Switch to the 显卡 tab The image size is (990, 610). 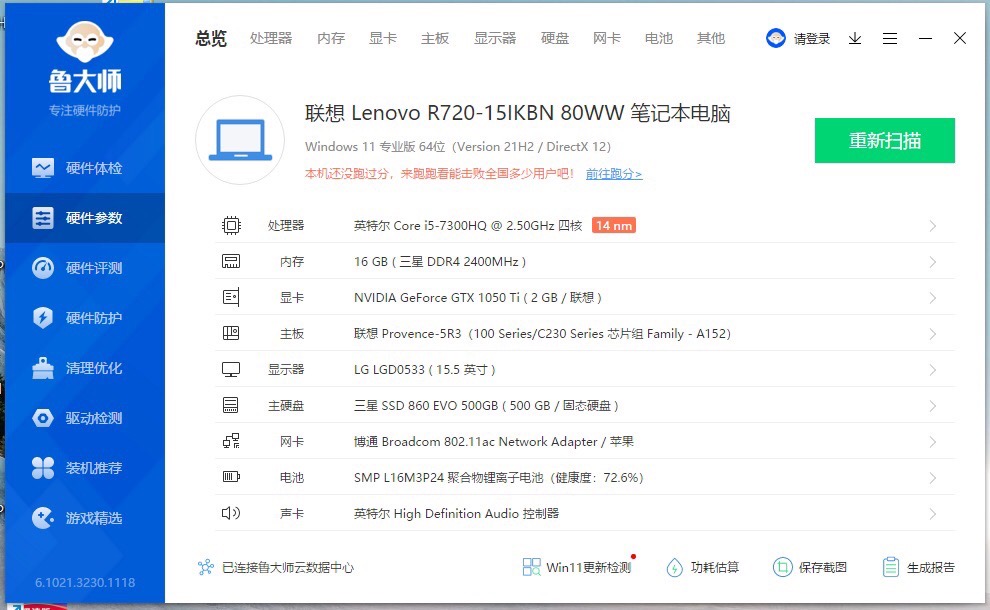point(383,39)
